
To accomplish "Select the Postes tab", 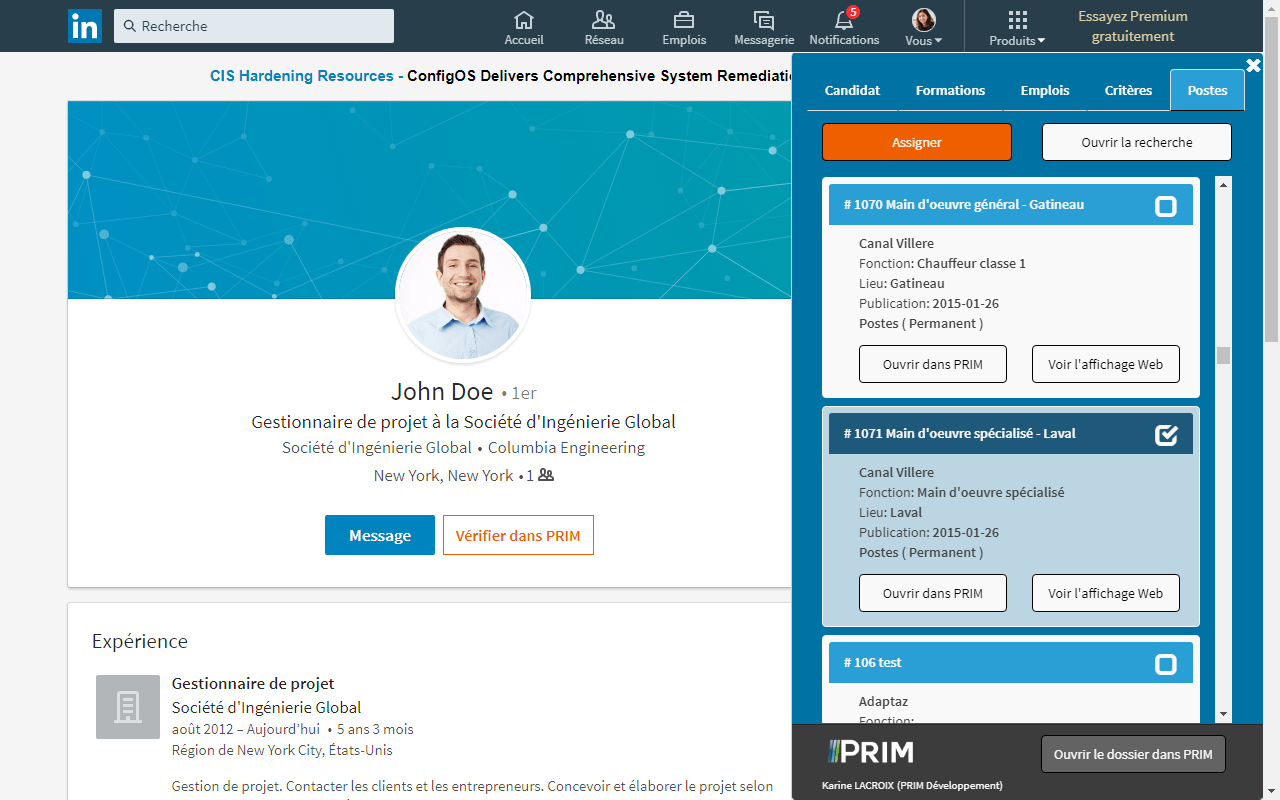I will pyautogui.click(x=1207, y=90).
